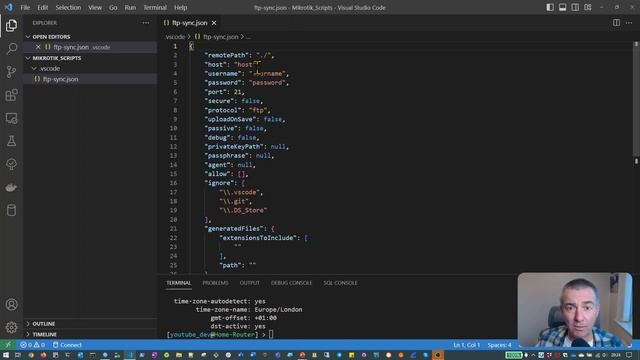Close the ftp-sync.json editor tab

[214, 23]
